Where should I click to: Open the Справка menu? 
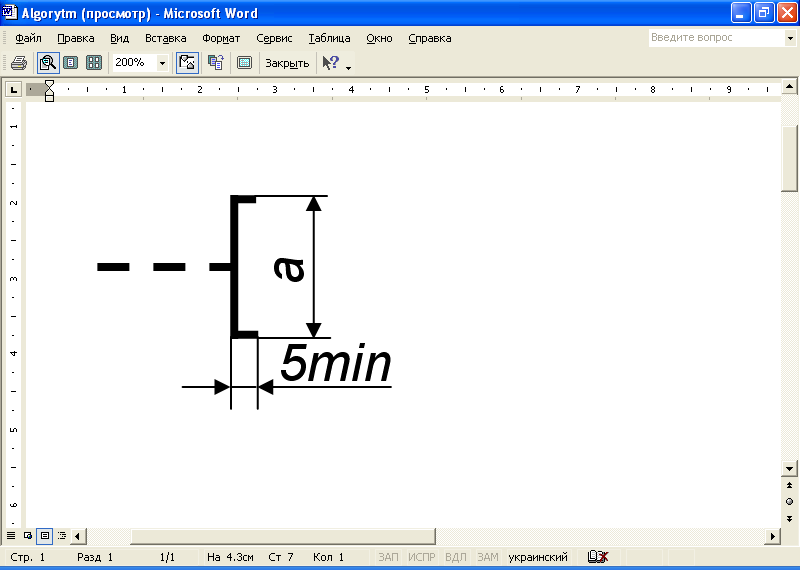[x=430, y=38]
